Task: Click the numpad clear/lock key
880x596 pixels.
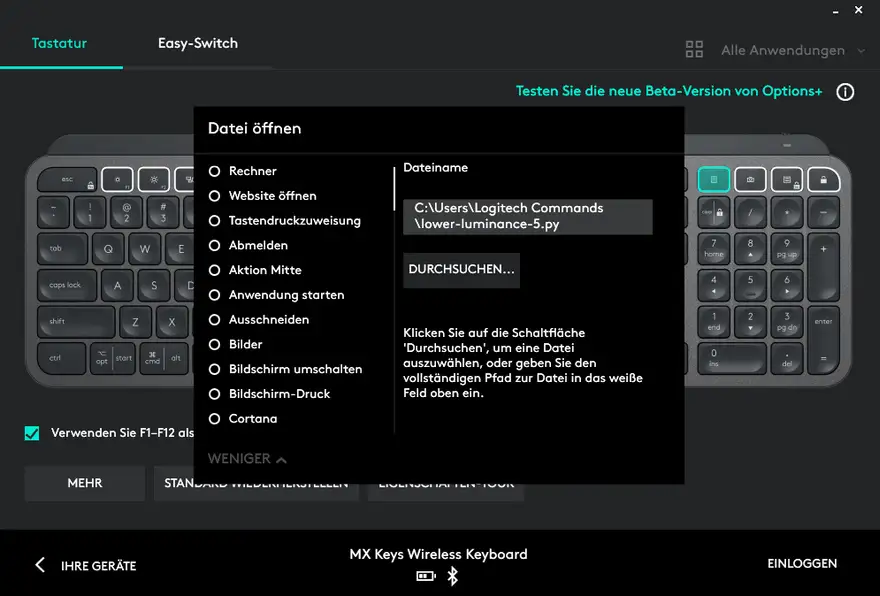Action: [x=714, y=212]
